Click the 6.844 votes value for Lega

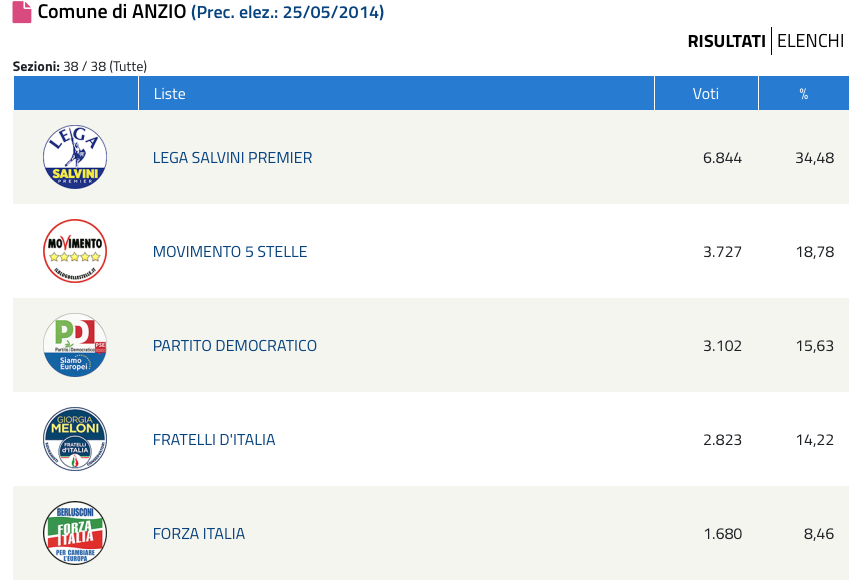(x=722, y=158)
